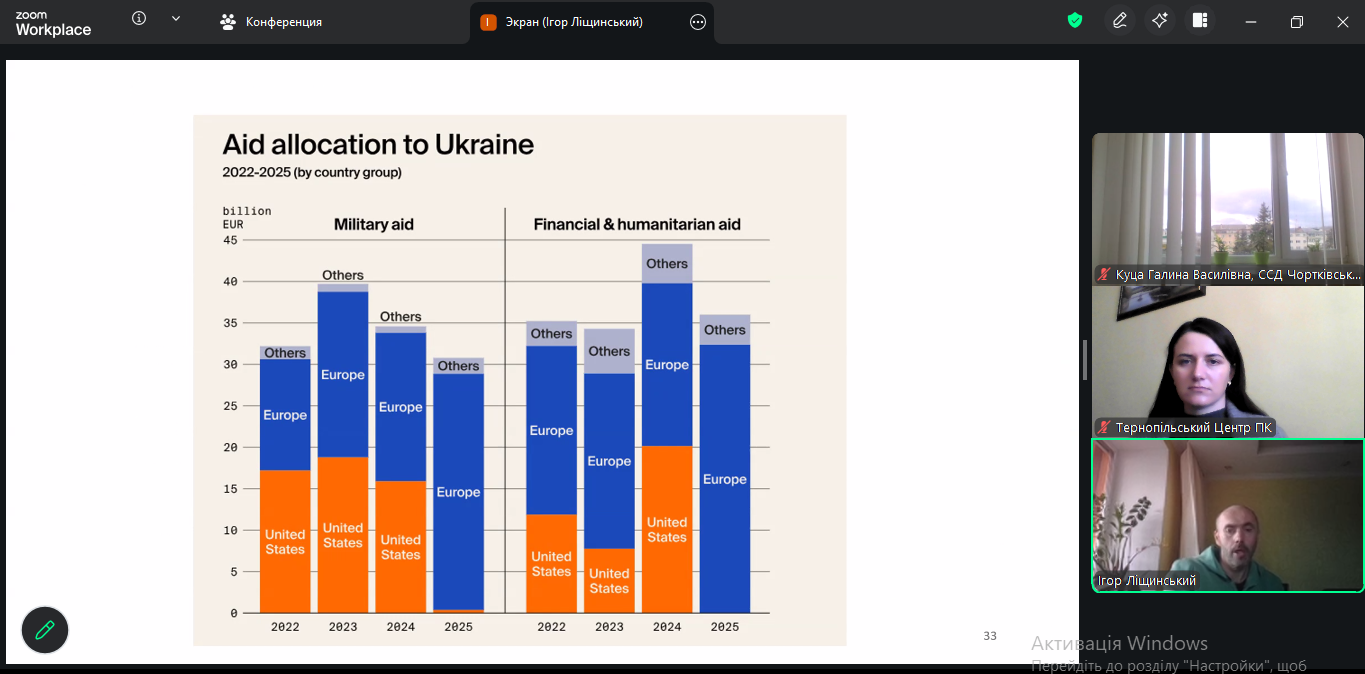Expand the dropdown chevron beside info icon
This screenshot has height=674, width=1365.
point(176,19)
